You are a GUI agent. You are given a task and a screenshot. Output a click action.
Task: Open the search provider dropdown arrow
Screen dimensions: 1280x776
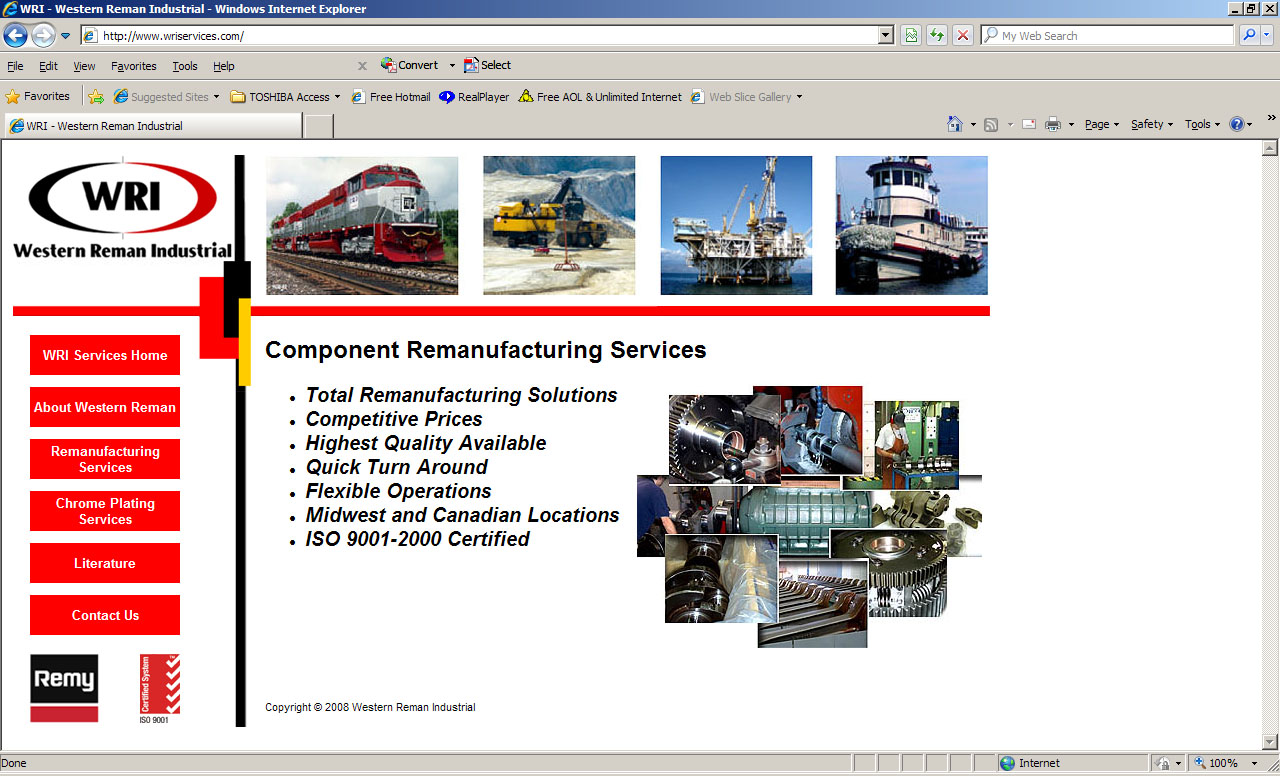pos(1267,36)
